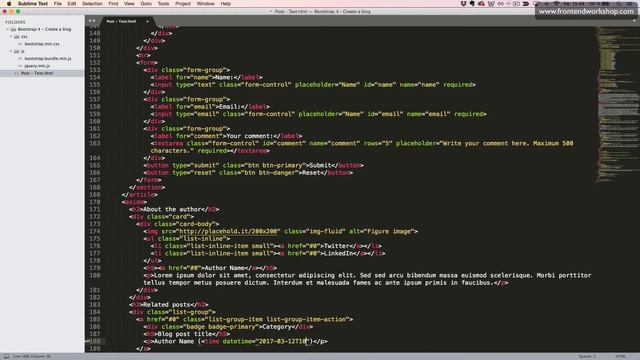Image resolution: width=640 pixels, height=360 pixels.
Task: Click the Twitter link text on line 176
Action: click(x=336, y=246)
